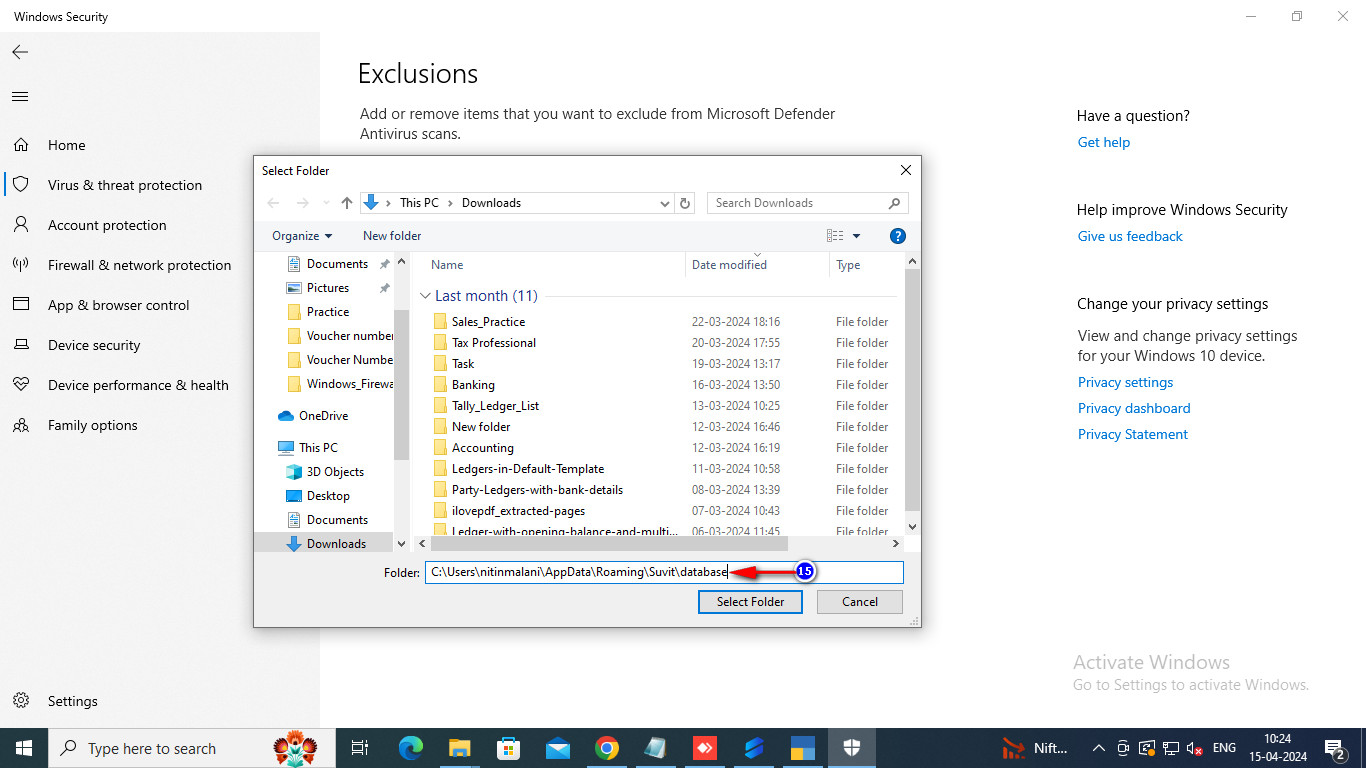Select New folder in file list
This screenshot has height=768, width=1366.
pos(481,427)
